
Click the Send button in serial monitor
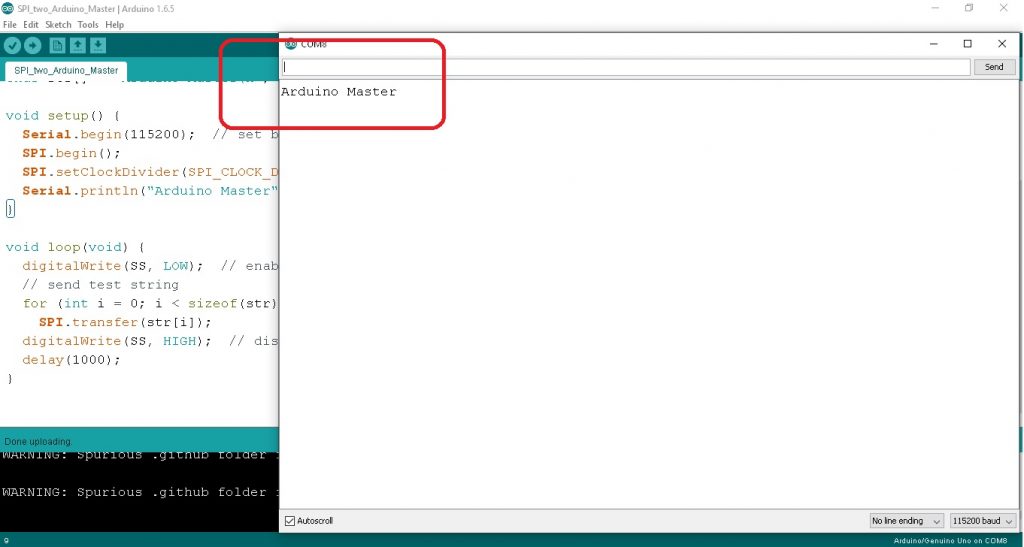(x=994, y=67)
